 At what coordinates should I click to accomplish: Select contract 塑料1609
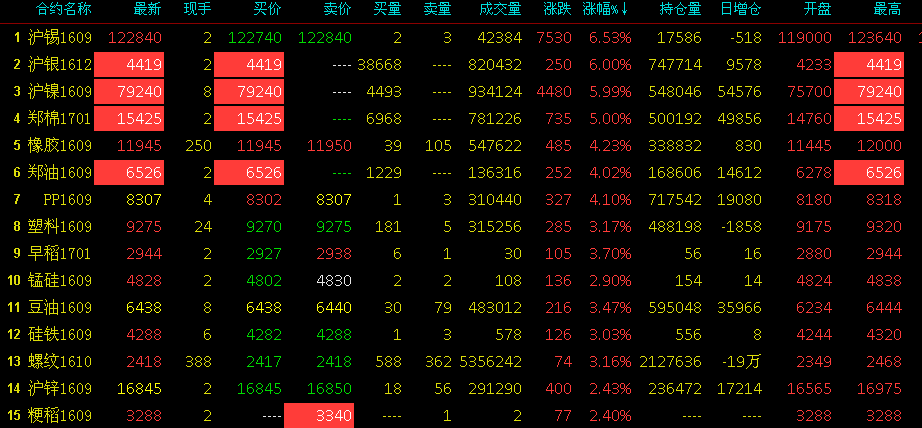[x=60, y=227]
